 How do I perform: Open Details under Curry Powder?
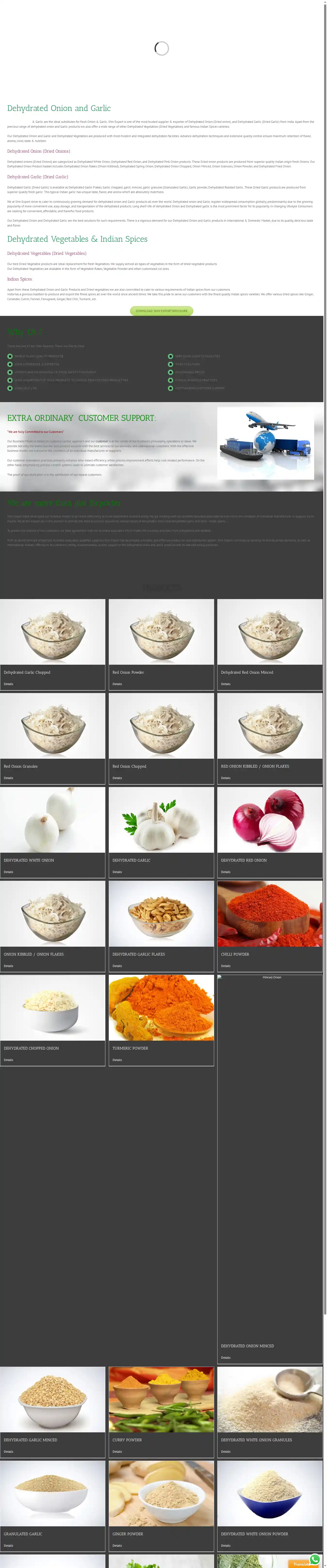click(117, 1452)
